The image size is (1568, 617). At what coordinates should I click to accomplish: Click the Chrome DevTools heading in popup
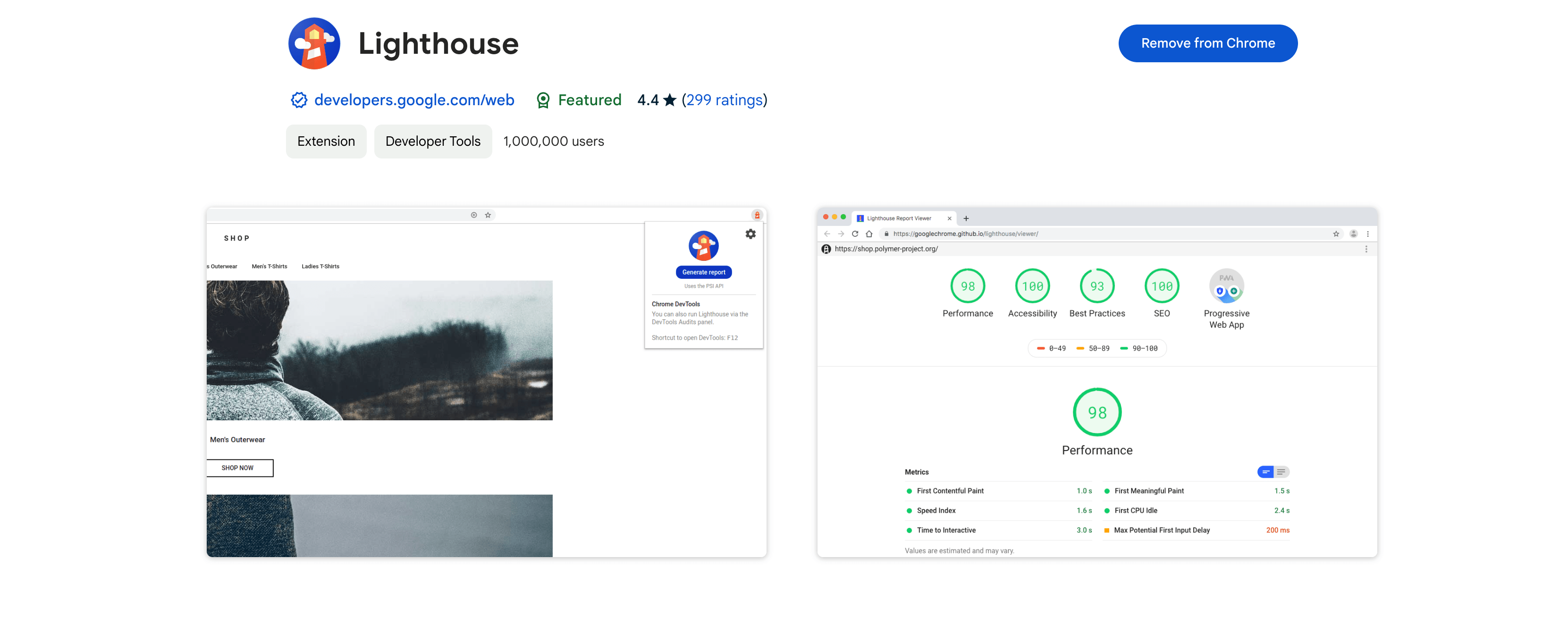[675, 304]
